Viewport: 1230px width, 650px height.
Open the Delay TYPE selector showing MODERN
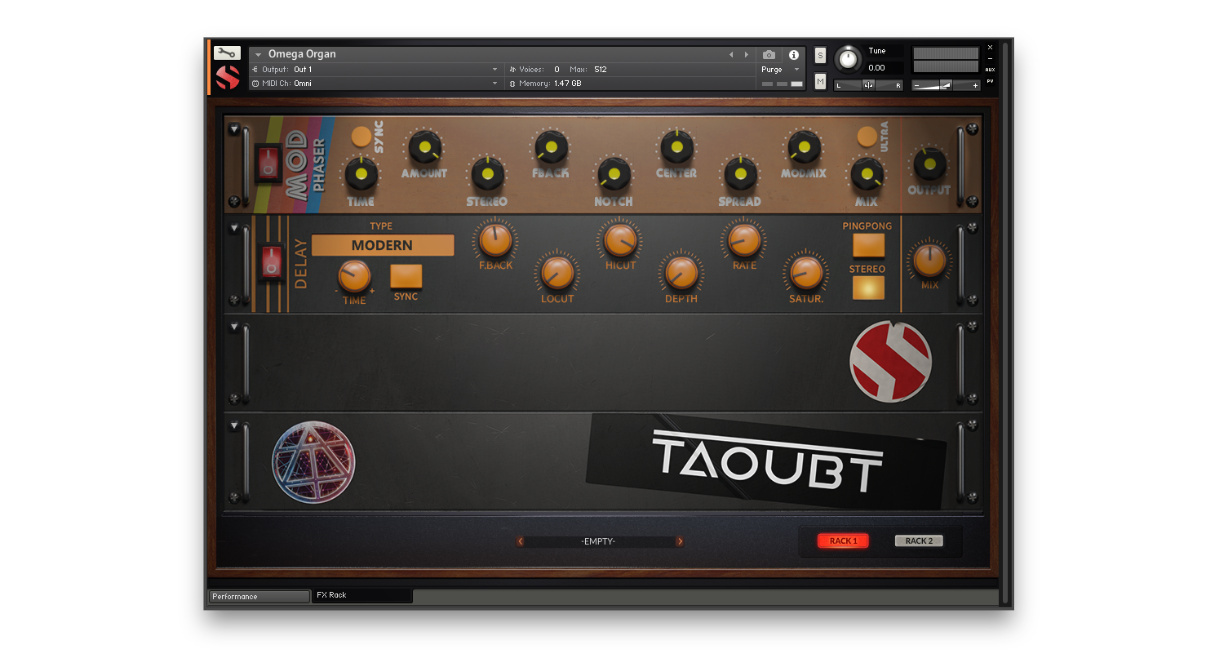tap(382, 245)
